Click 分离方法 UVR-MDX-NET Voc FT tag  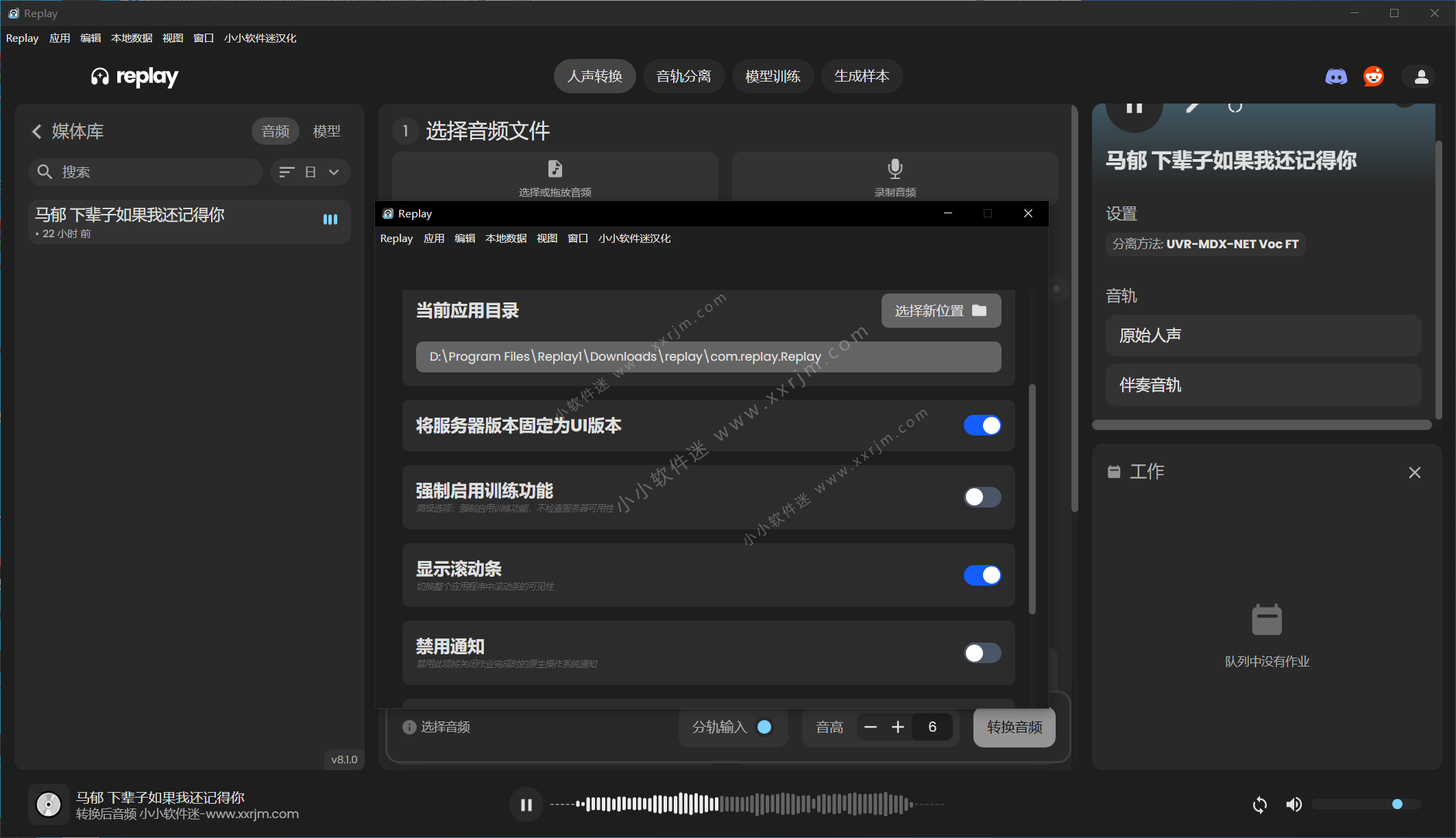(1205, 244)
